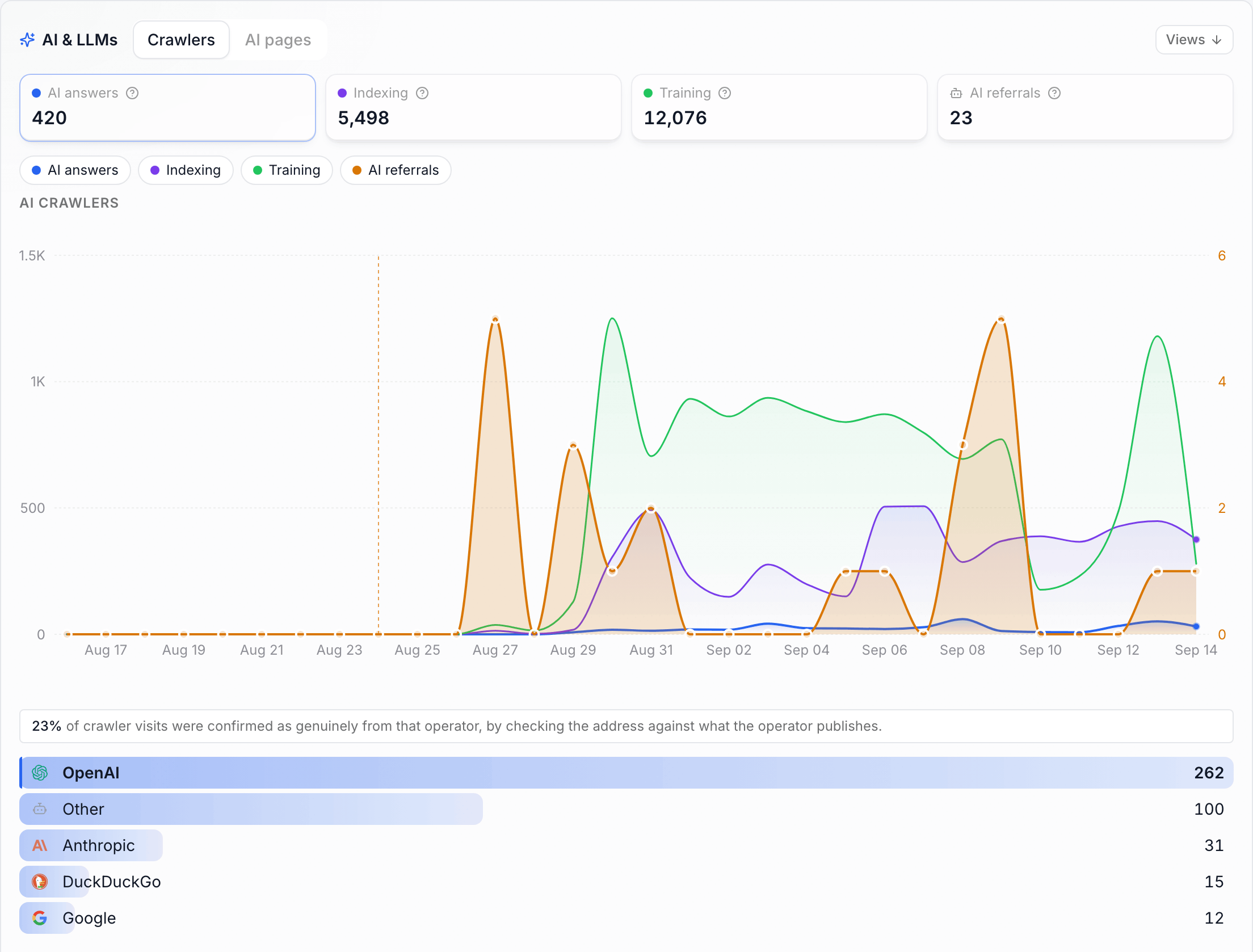Toggle the AI referrals legend series
Viewport: 1253px width, 952px height.
coord(396,170)
